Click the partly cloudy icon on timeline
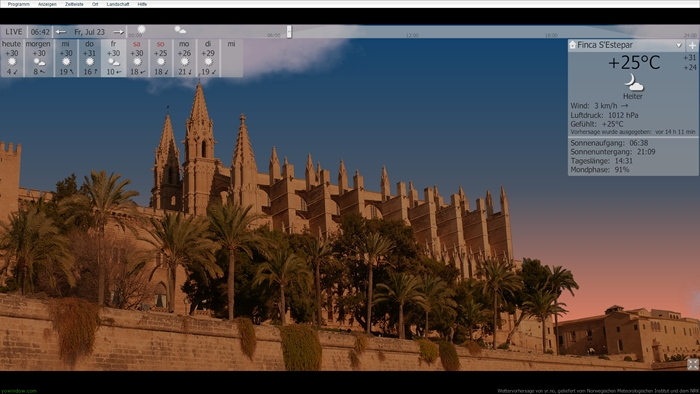 coord(180,29)
